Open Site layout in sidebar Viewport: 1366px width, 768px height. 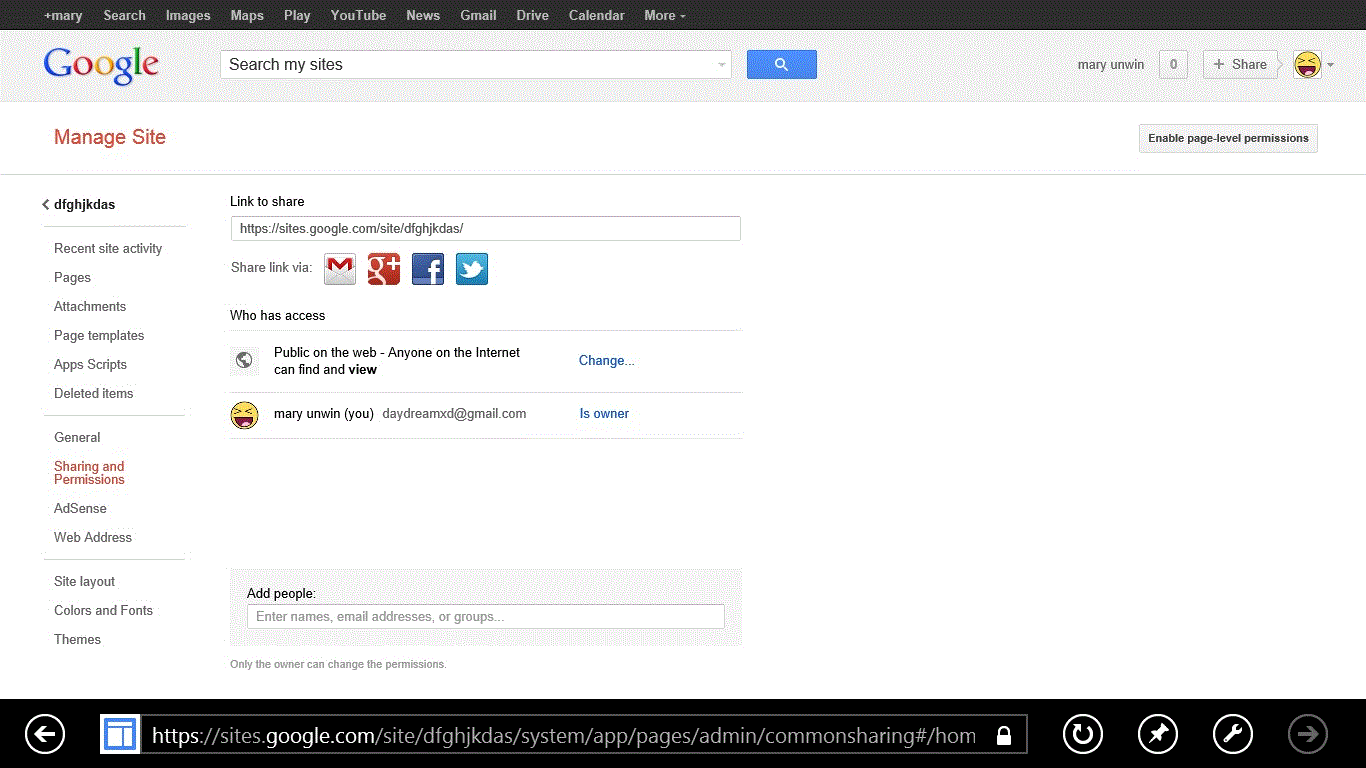click(x=84, y=581)
